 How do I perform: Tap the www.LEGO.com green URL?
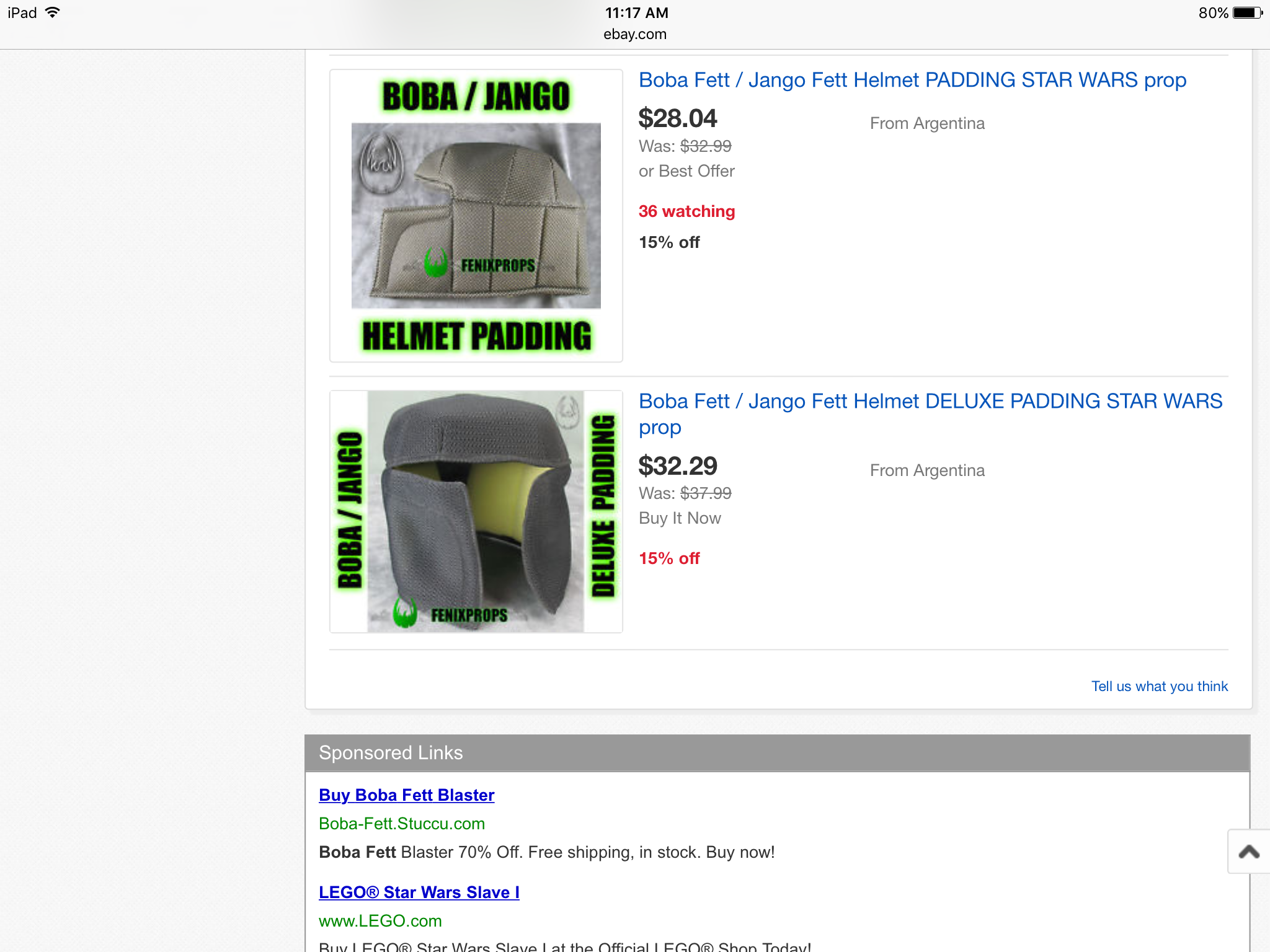tap(380, 921)
